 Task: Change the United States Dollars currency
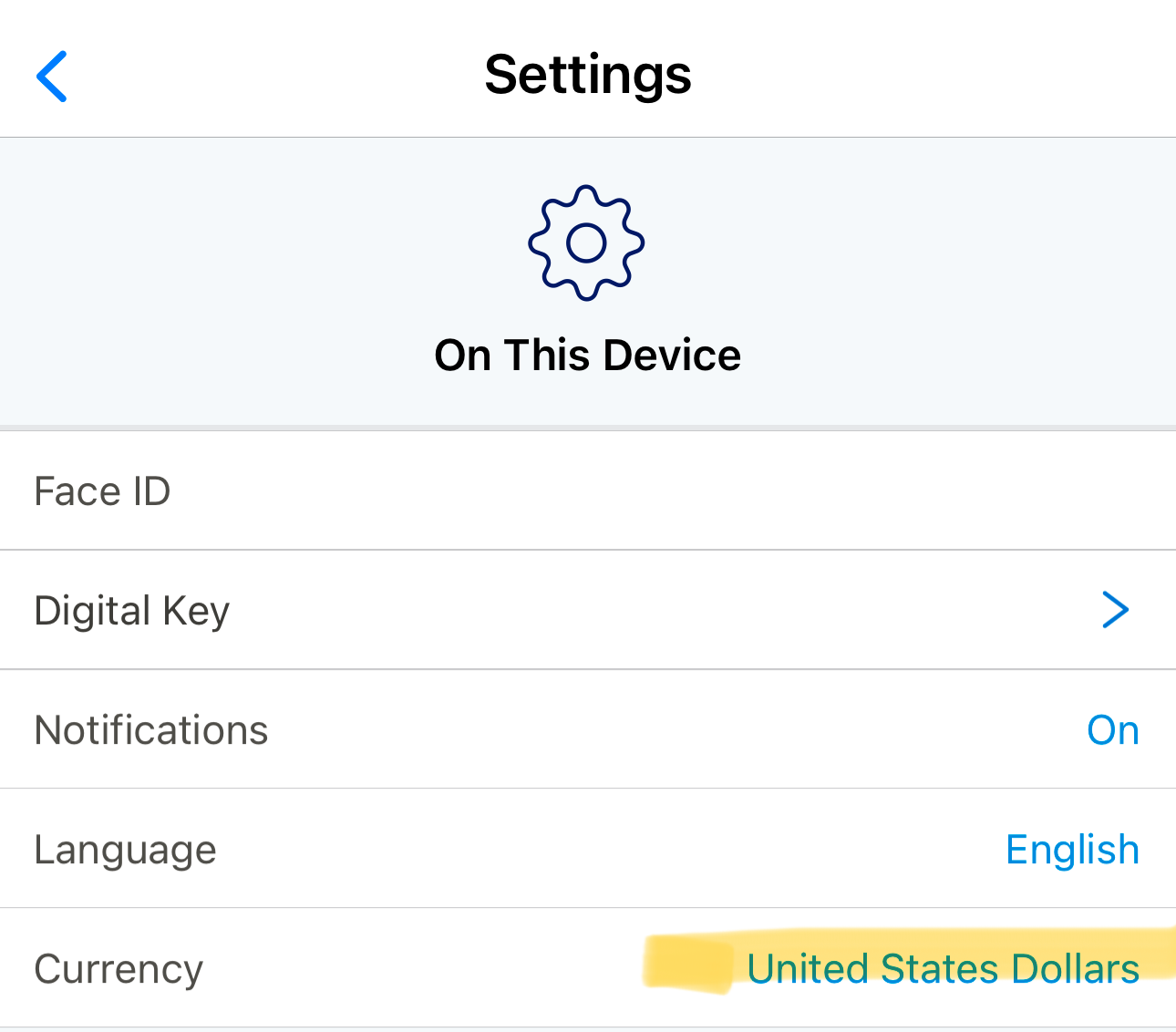(943, 968)
